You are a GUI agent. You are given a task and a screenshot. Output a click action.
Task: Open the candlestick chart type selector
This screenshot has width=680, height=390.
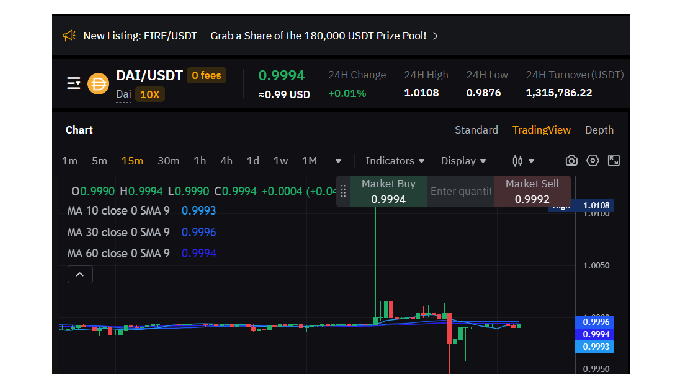pos(517,161)
